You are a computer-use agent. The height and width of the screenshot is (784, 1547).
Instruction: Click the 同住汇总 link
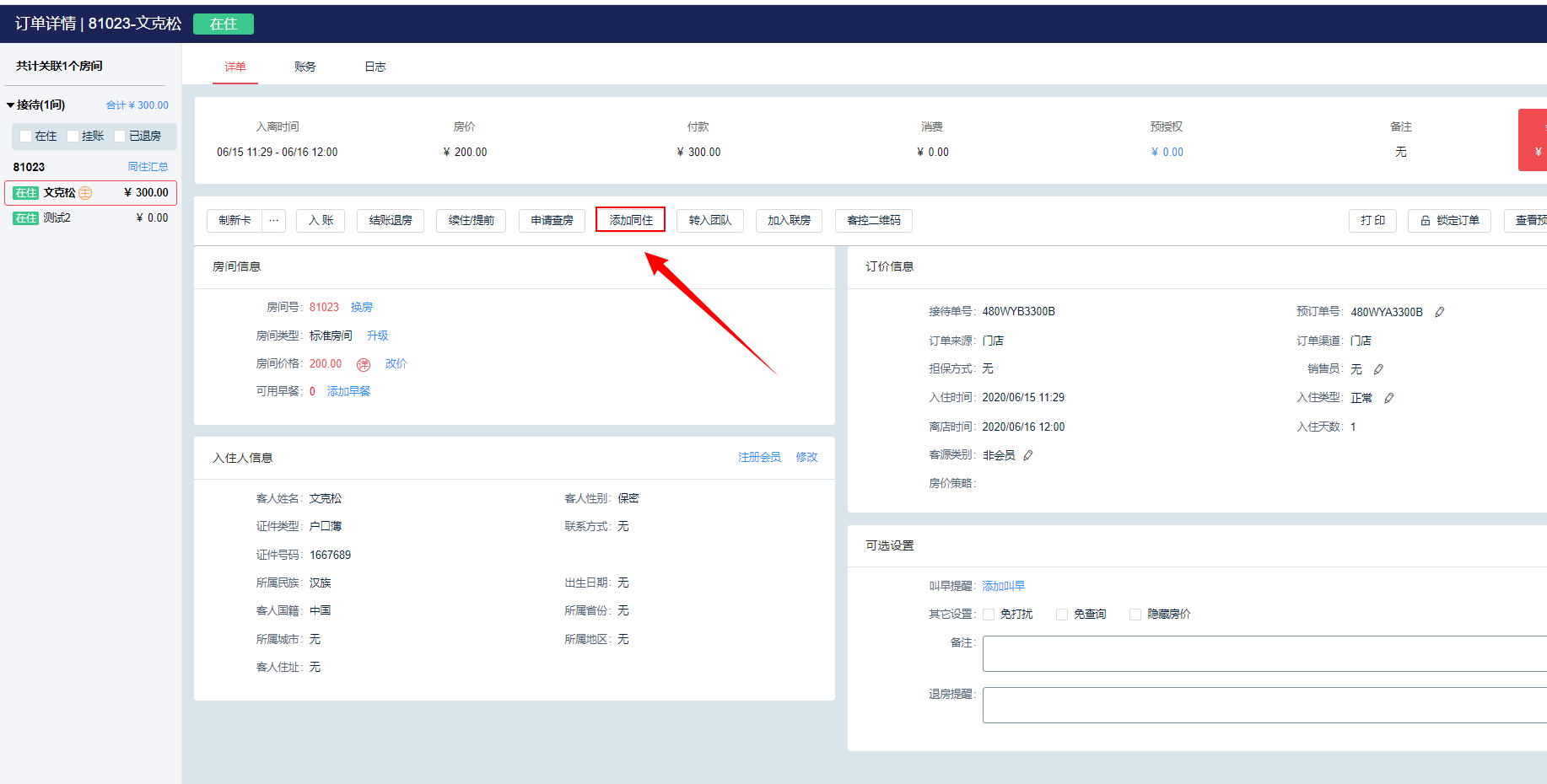tap(148, 167)
